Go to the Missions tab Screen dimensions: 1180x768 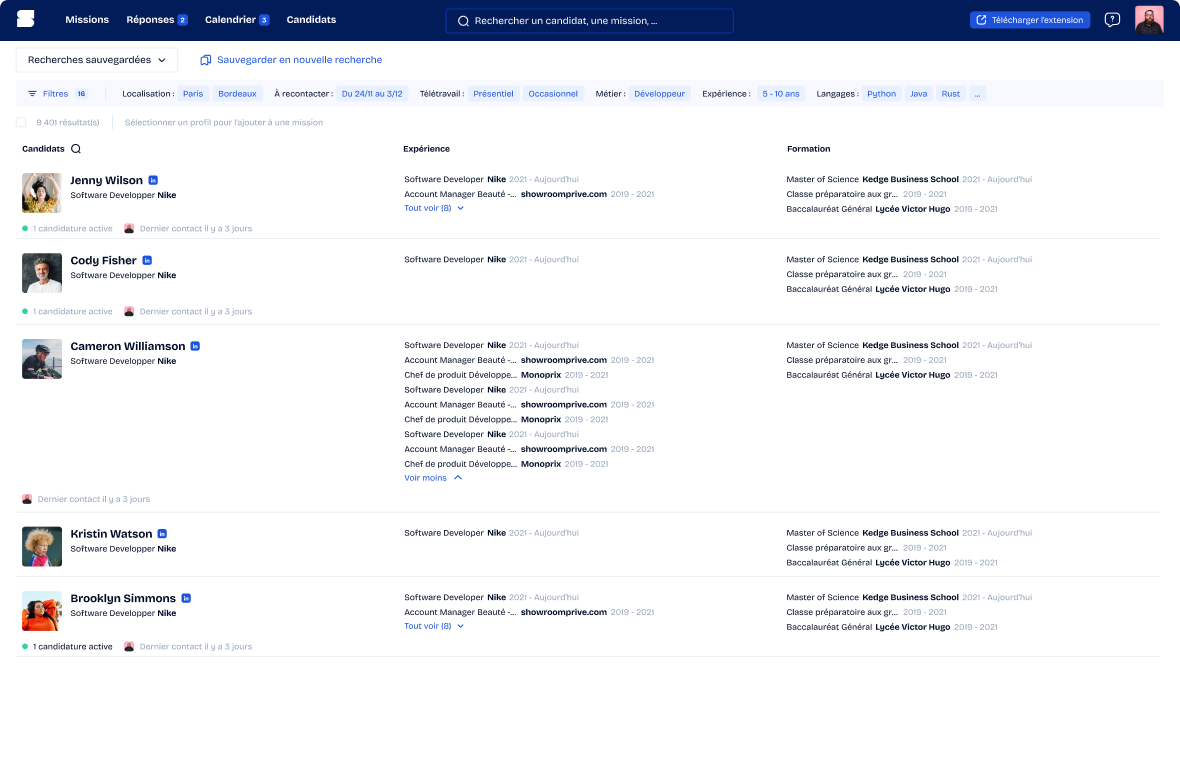(87, 20)
